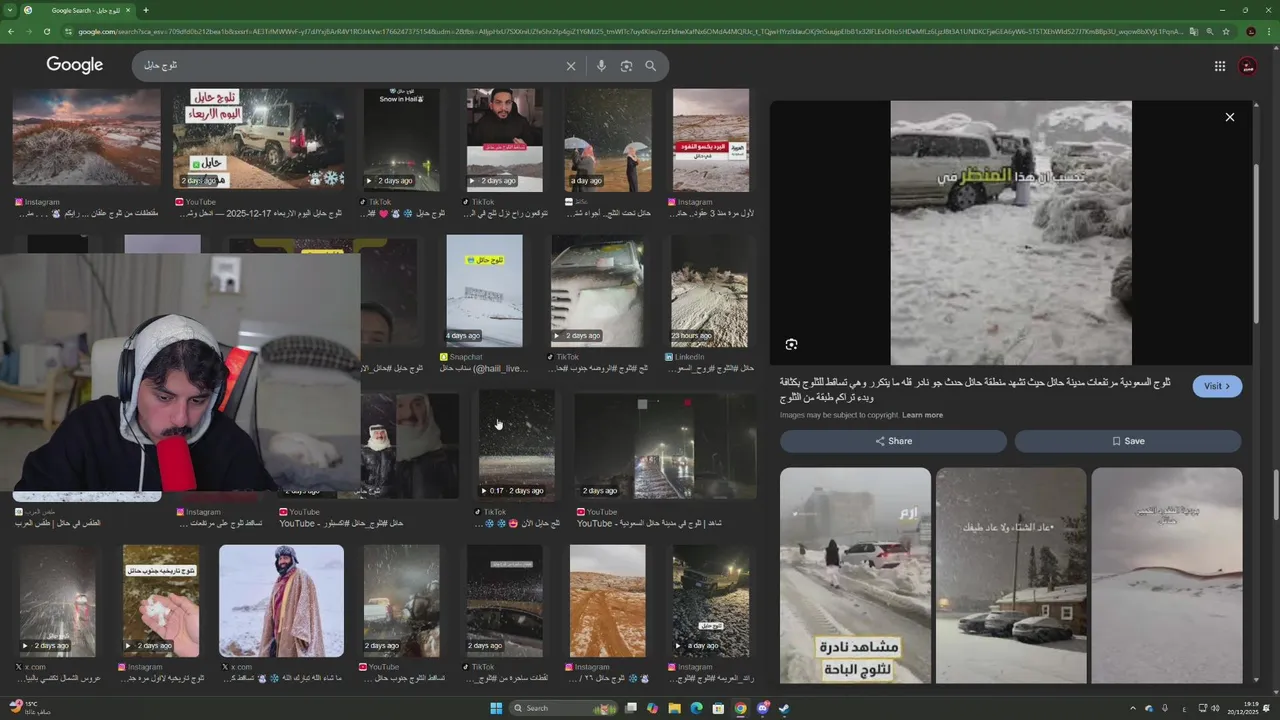1280x720 pixels.
Task: Share the previewed image
Action: [893, 441]
